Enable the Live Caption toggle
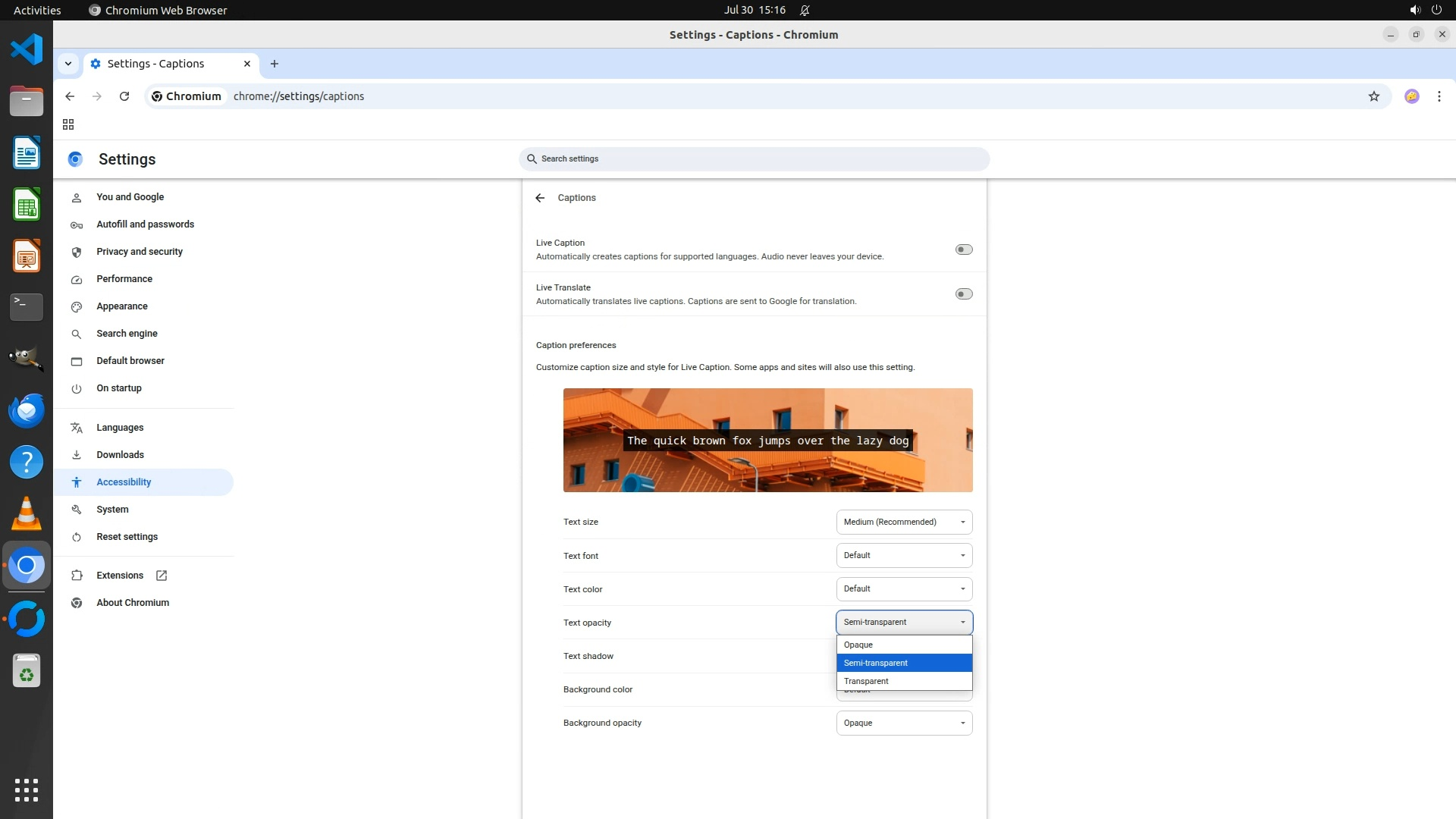 pos(963,249)
